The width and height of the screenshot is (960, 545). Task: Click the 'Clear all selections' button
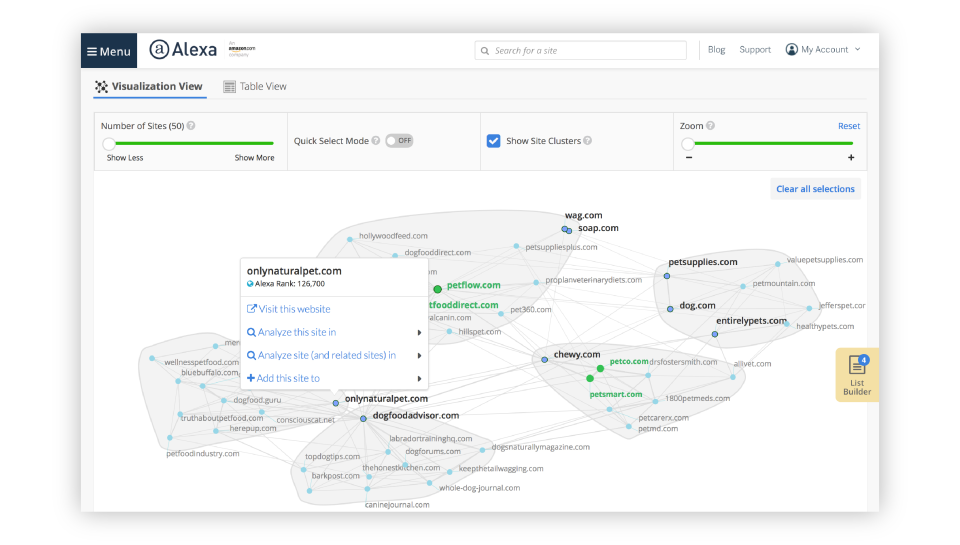[x=815, y=189]
